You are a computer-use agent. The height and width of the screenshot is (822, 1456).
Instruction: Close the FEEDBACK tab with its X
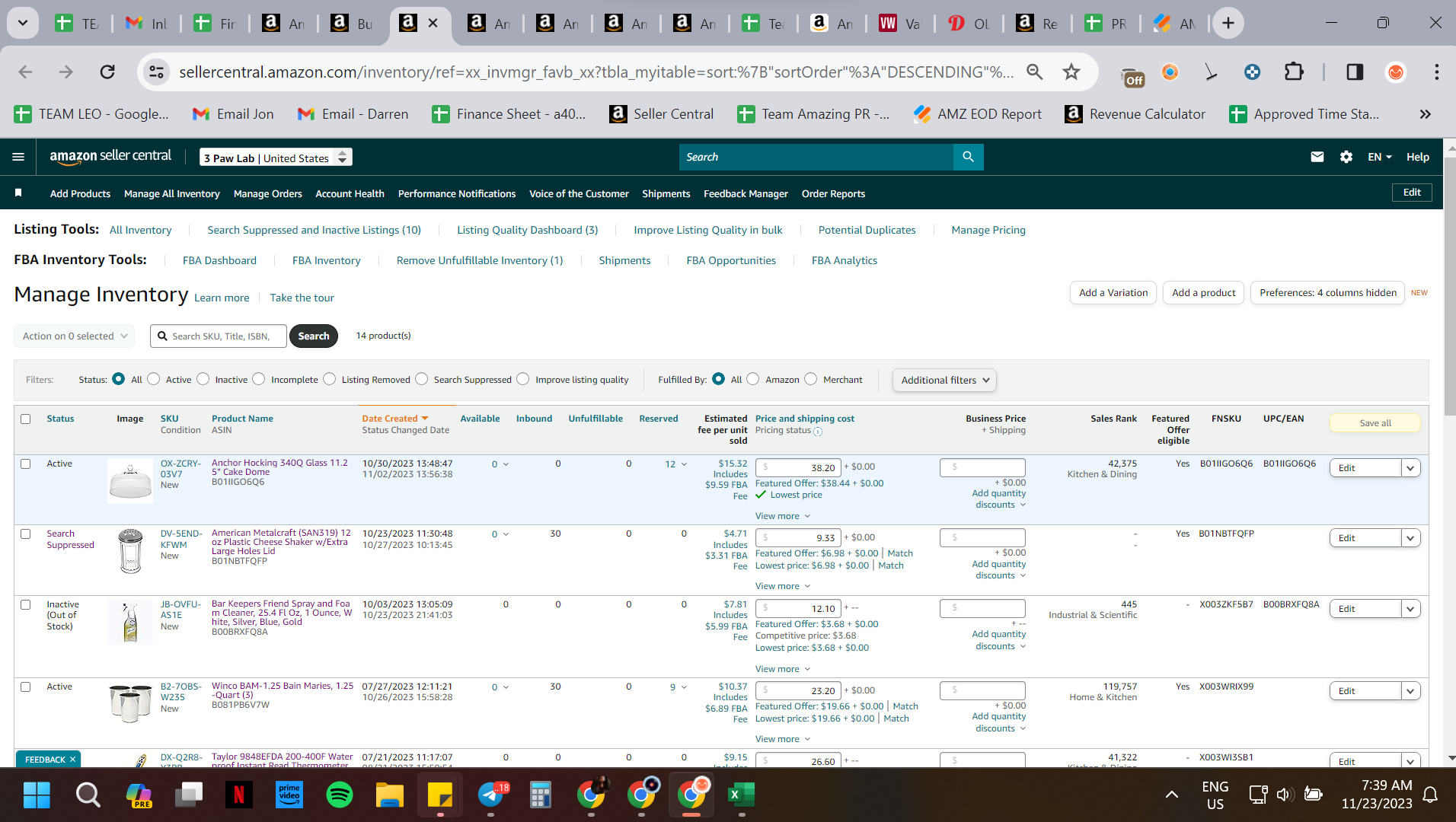click(72, 760)
